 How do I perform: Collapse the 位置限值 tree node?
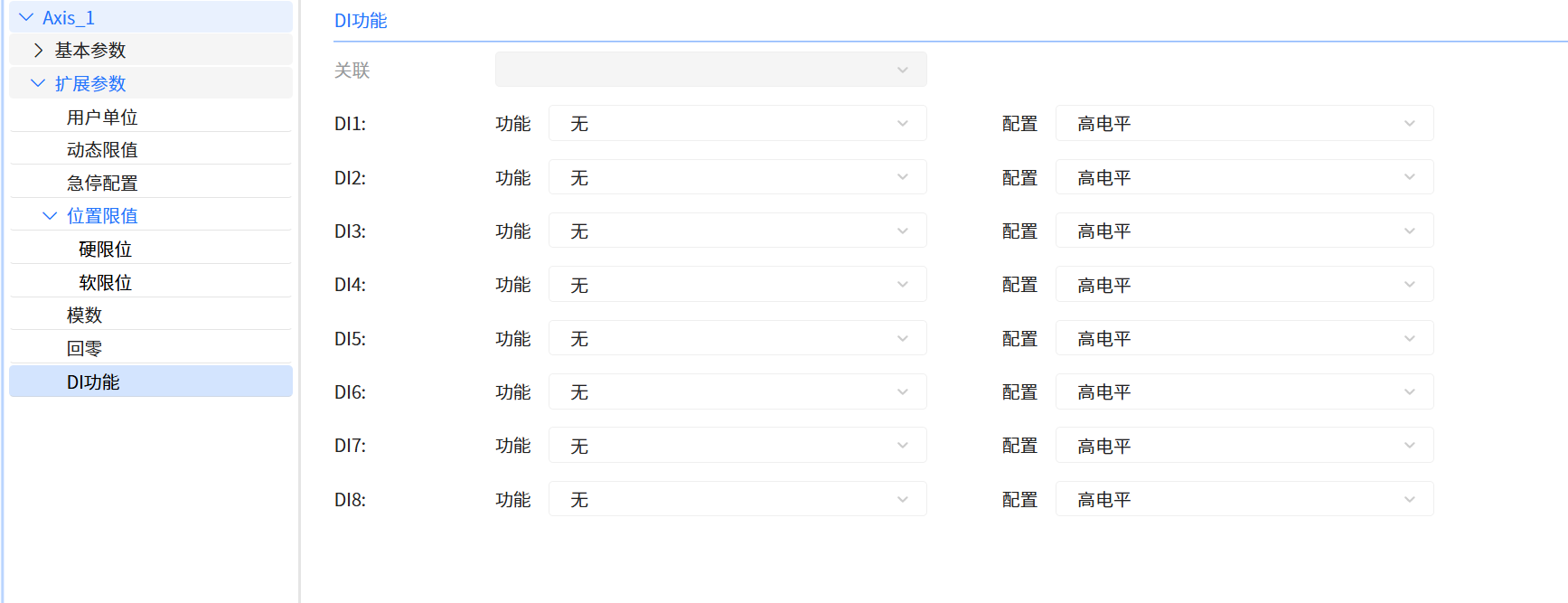coord(50,216)
